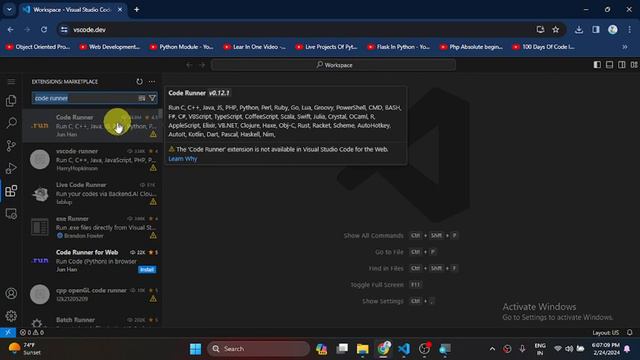Screen dimensions: 640x360
Task: Select the Live Code Runner extension
Action: 92,193
